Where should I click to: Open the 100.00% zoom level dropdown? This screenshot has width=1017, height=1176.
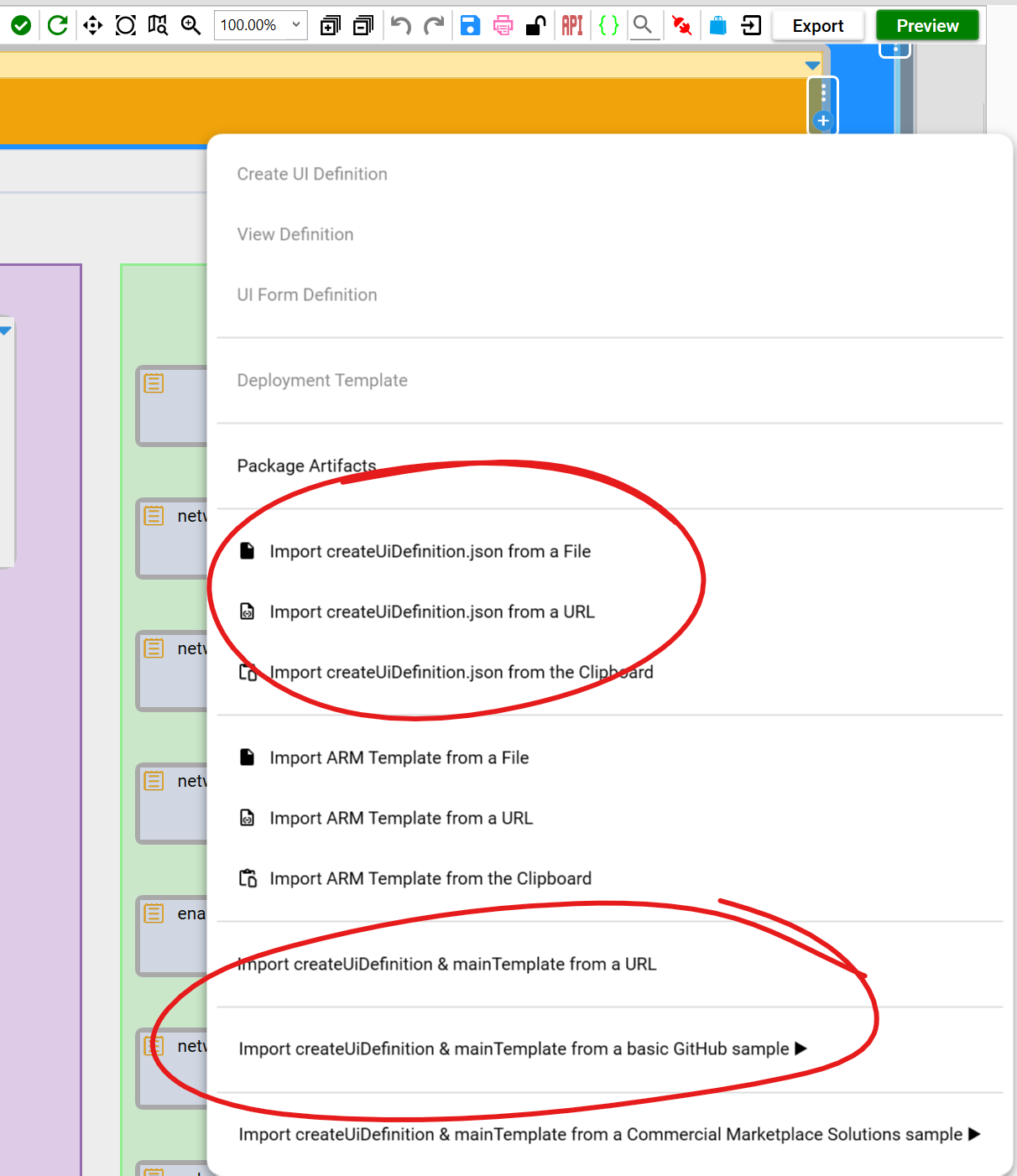(x=260, y=24)
